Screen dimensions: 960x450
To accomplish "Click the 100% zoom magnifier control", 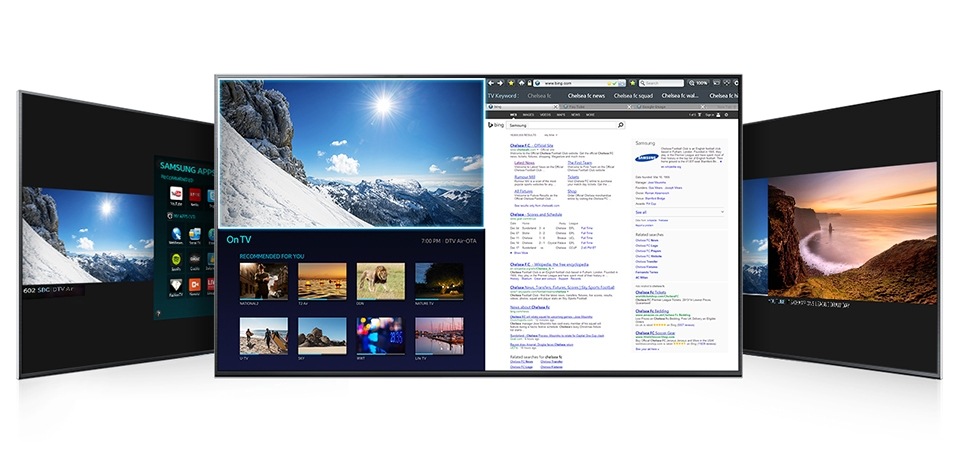I will pos(699,83).
